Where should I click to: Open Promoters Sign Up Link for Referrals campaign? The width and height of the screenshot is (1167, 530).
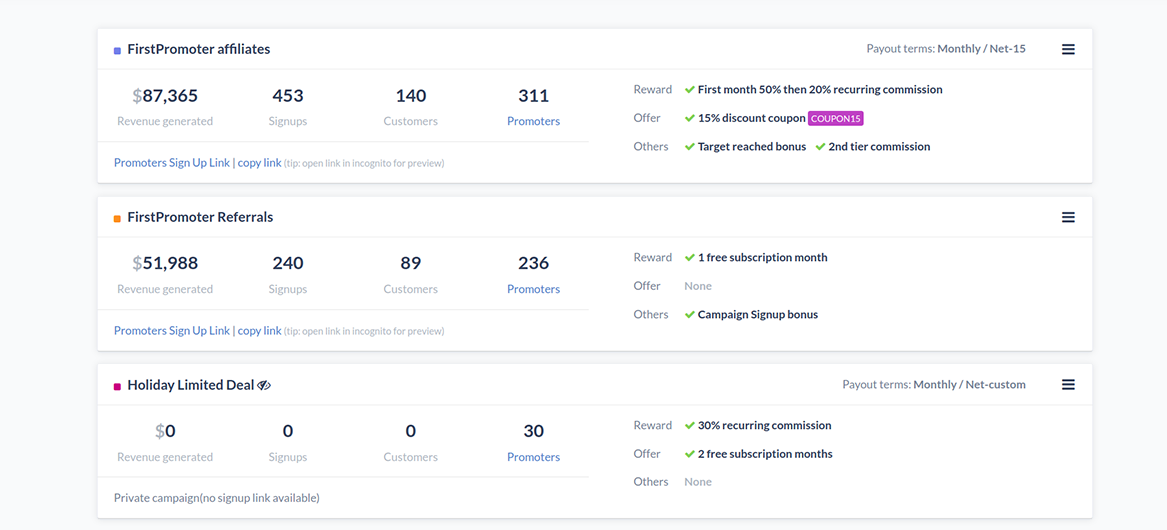172,331
